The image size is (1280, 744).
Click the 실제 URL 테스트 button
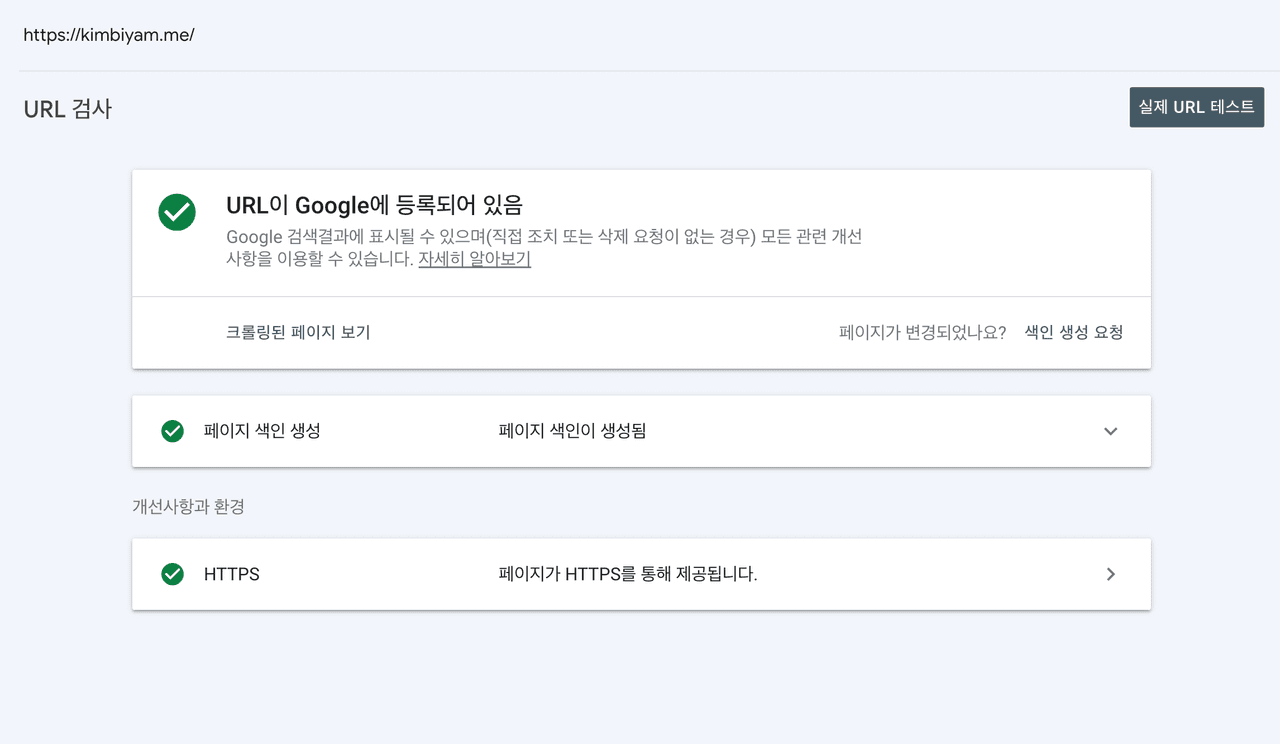click(1196, 107)
